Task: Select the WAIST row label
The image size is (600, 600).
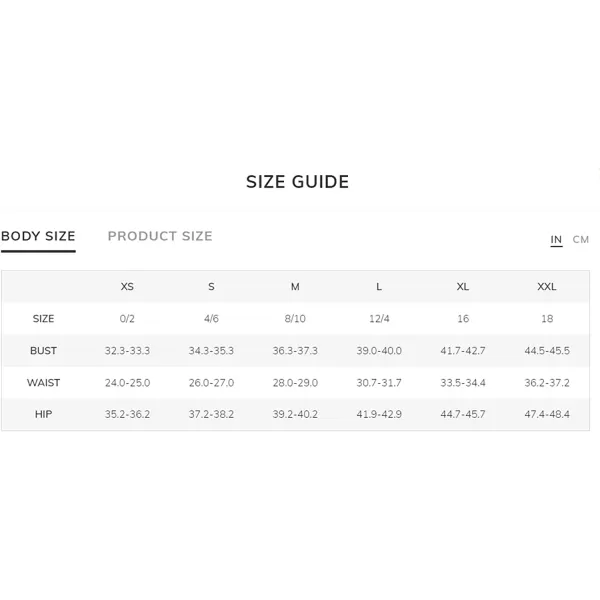Action: coord(43,383)
